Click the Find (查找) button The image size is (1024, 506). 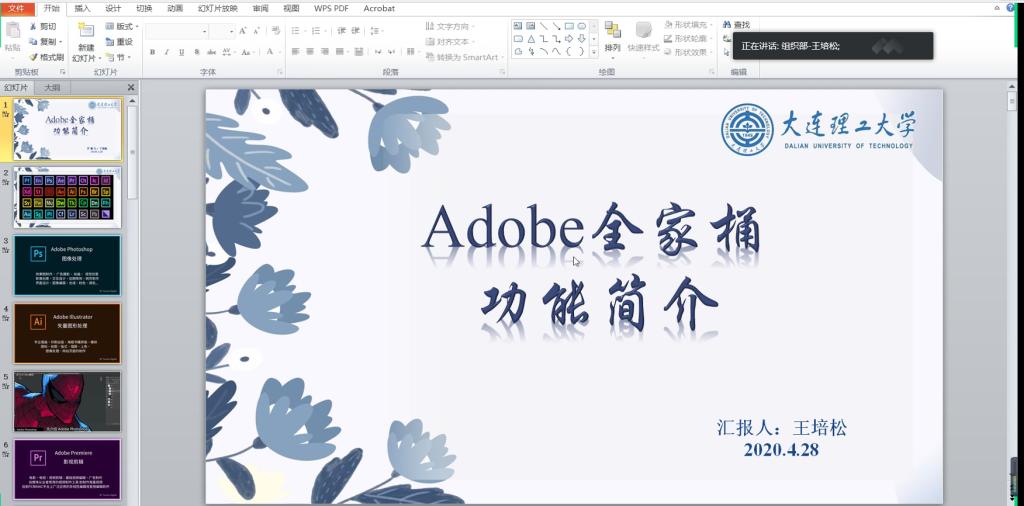click(737, 25)
